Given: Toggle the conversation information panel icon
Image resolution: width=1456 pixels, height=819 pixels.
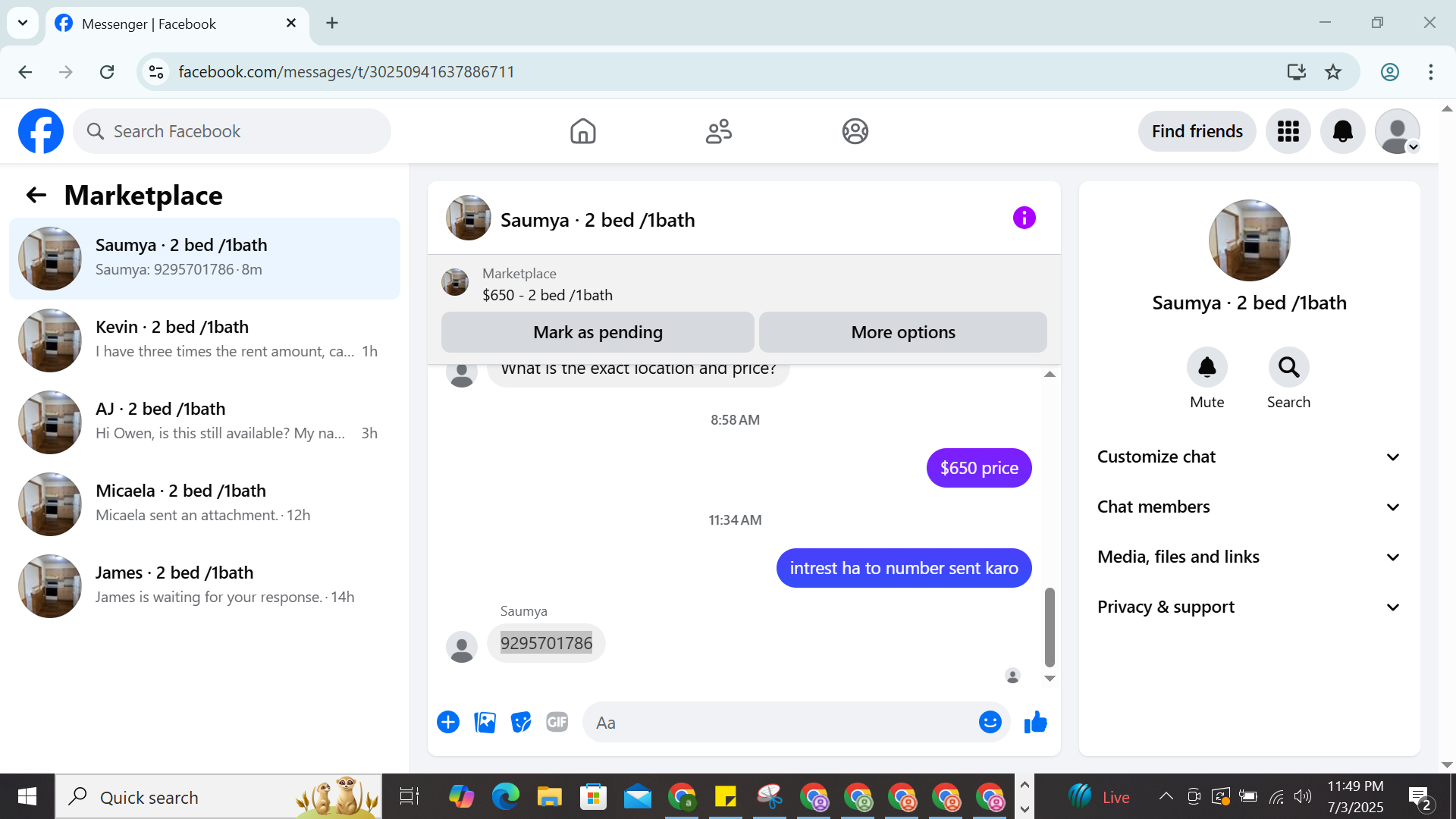Looking at the screenshot, I should 1024,218.
